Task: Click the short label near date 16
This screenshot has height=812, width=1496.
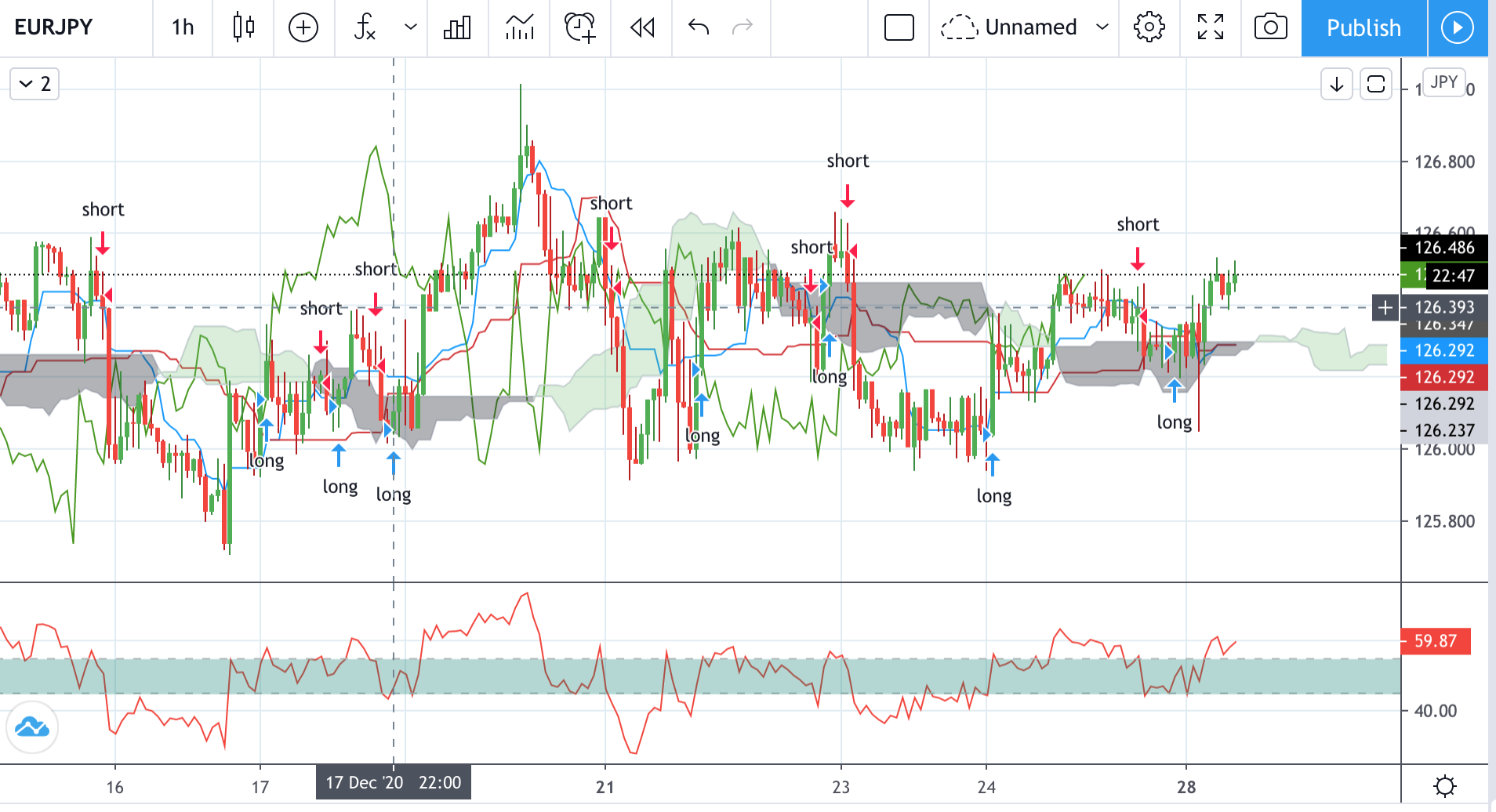Action: [x=103, y=209]
